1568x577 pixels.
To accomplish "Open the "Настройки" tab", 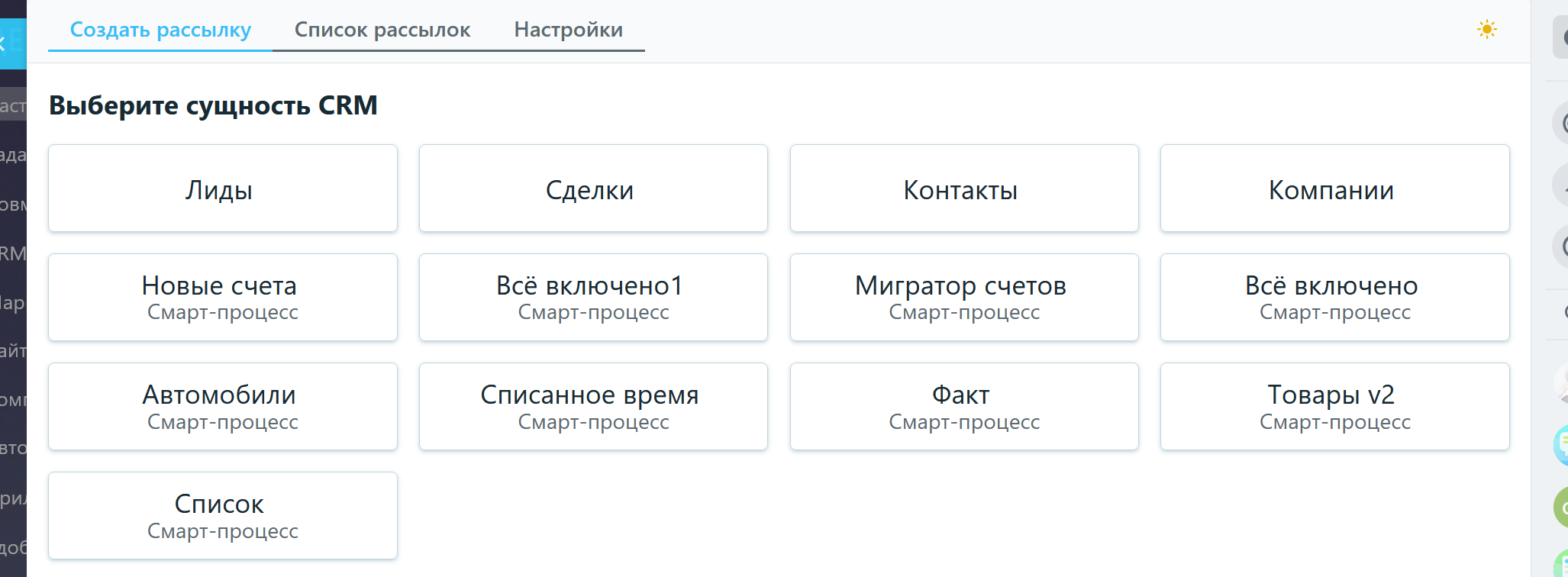I will 568,30.
